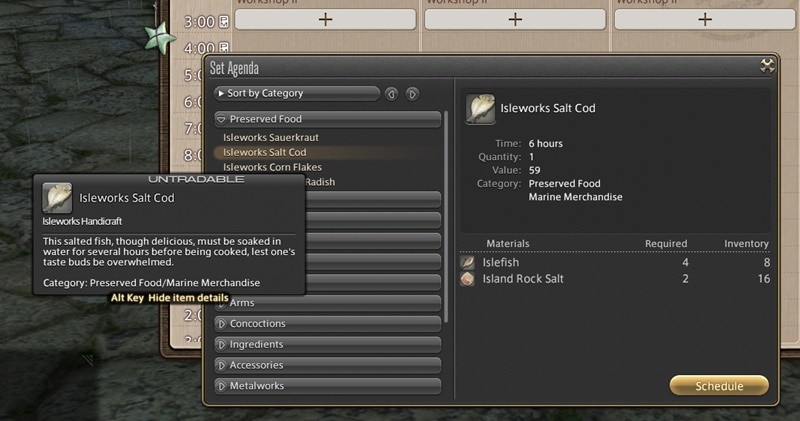Add agenda to first workshop plus slot

pyautogui.click(x=326, y=19)
